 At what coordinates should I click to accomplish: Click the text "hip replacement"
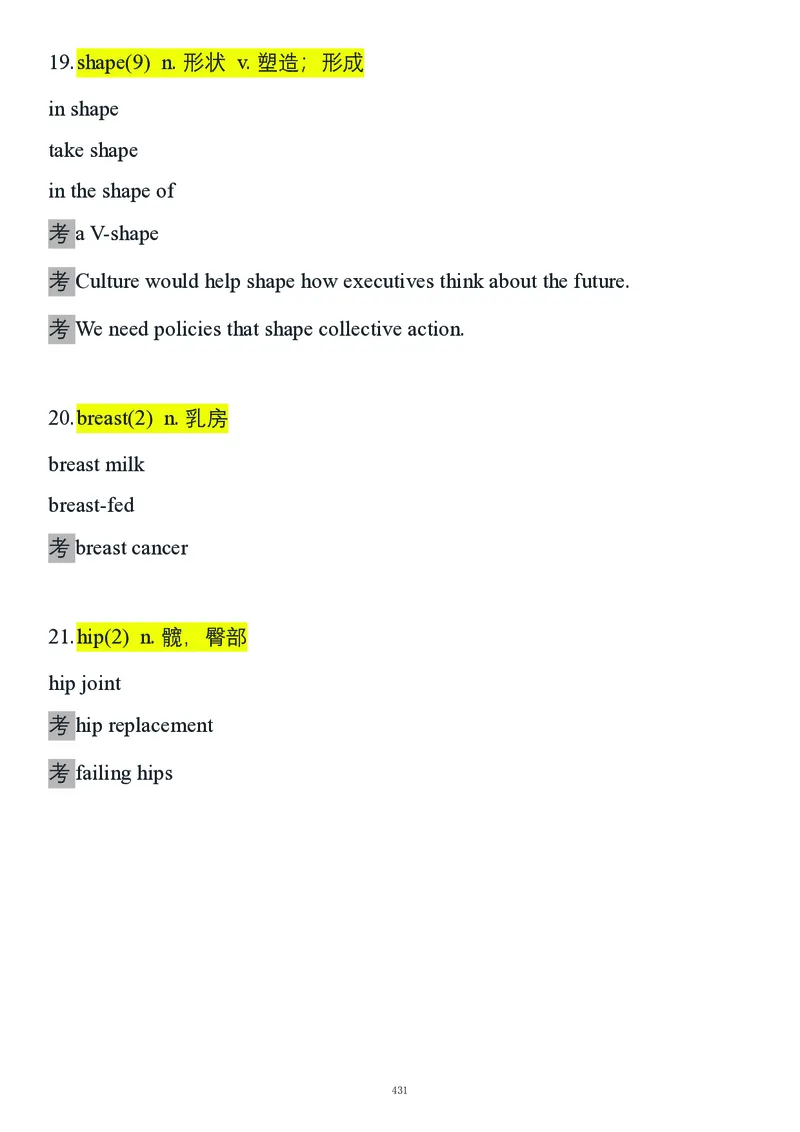coord(144,726)
